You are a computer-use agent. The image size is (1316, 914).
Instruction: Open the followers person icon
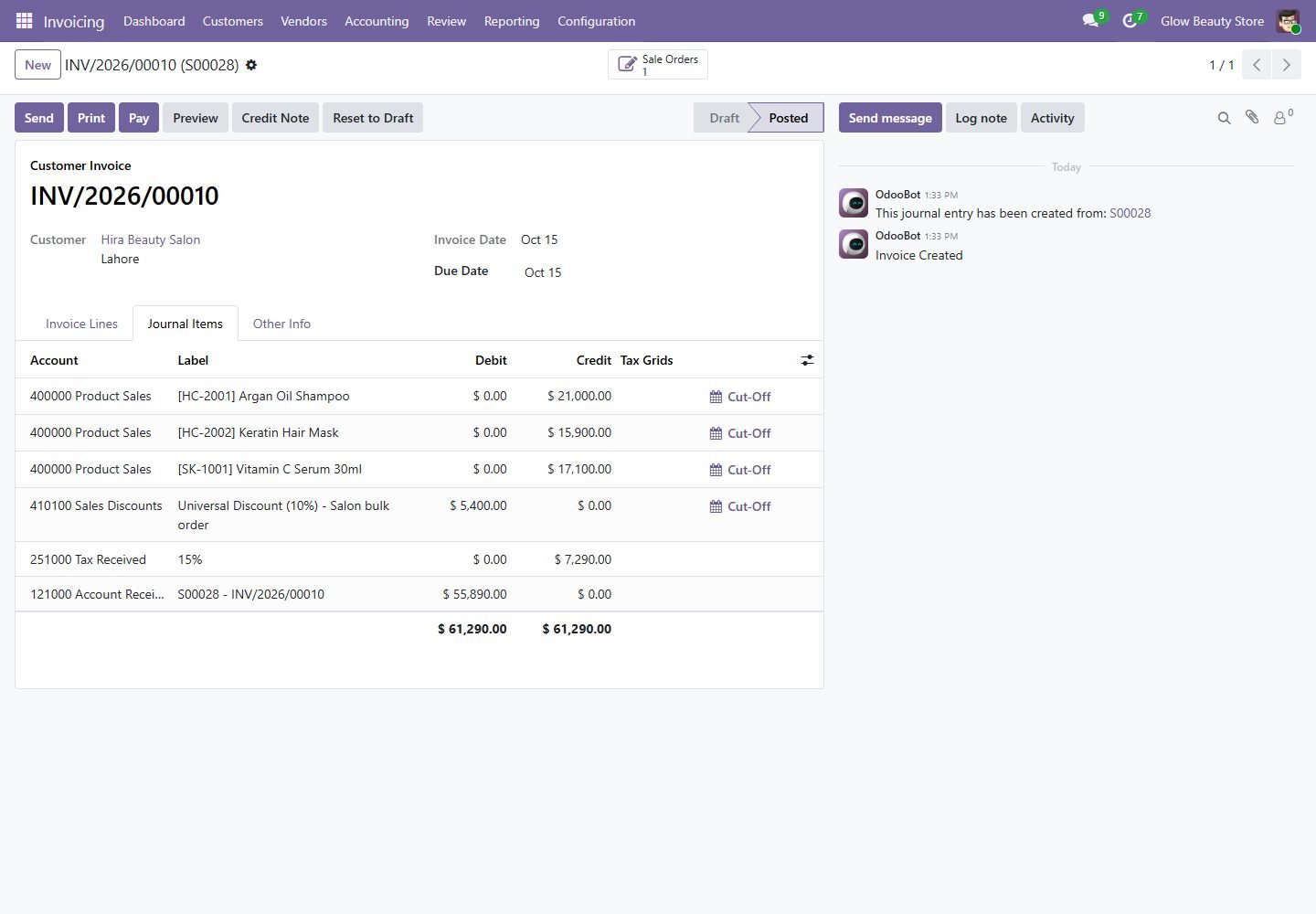click(1283, 117)
